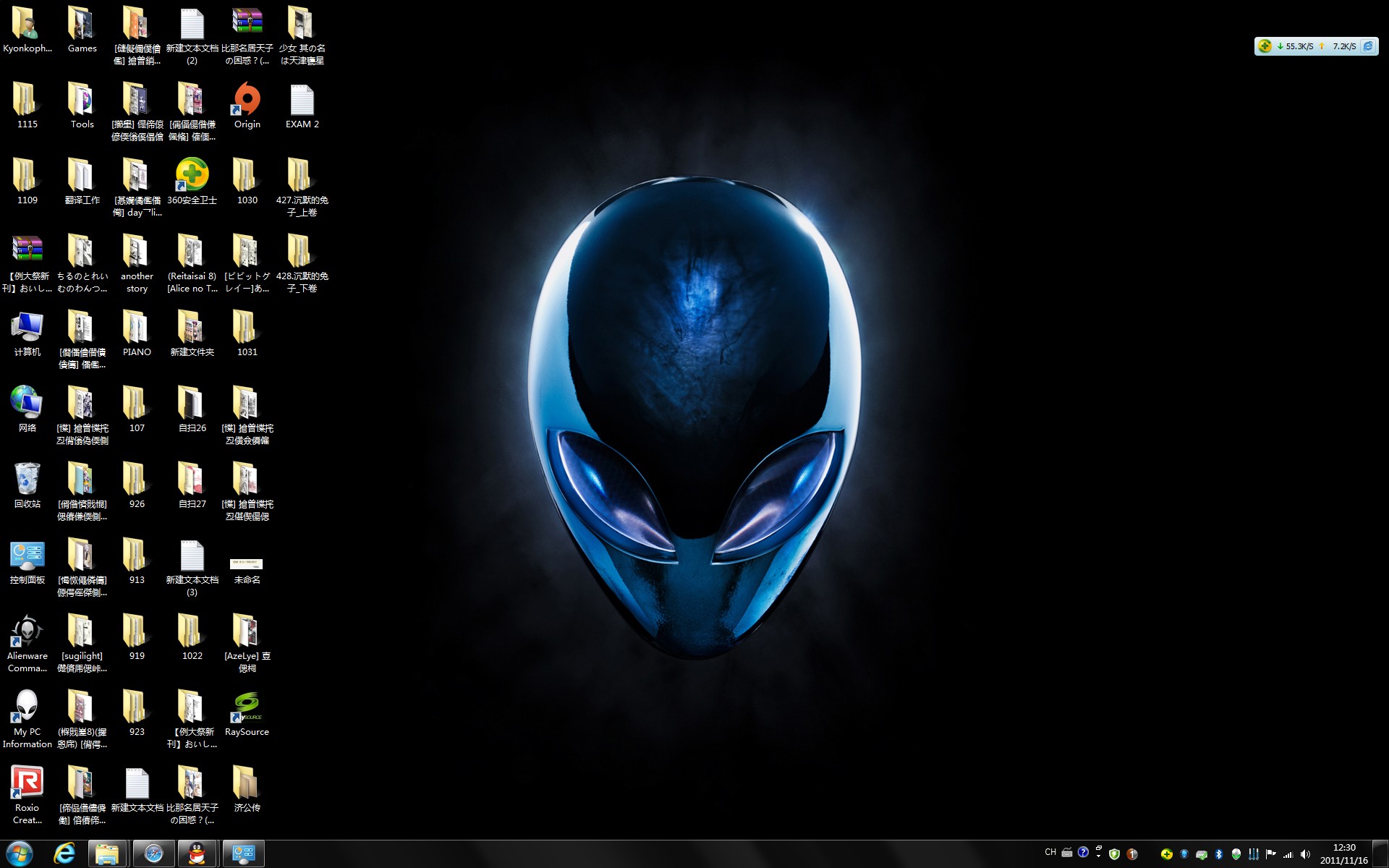Open the EXAM 2 text file

(x=302, y=101)
